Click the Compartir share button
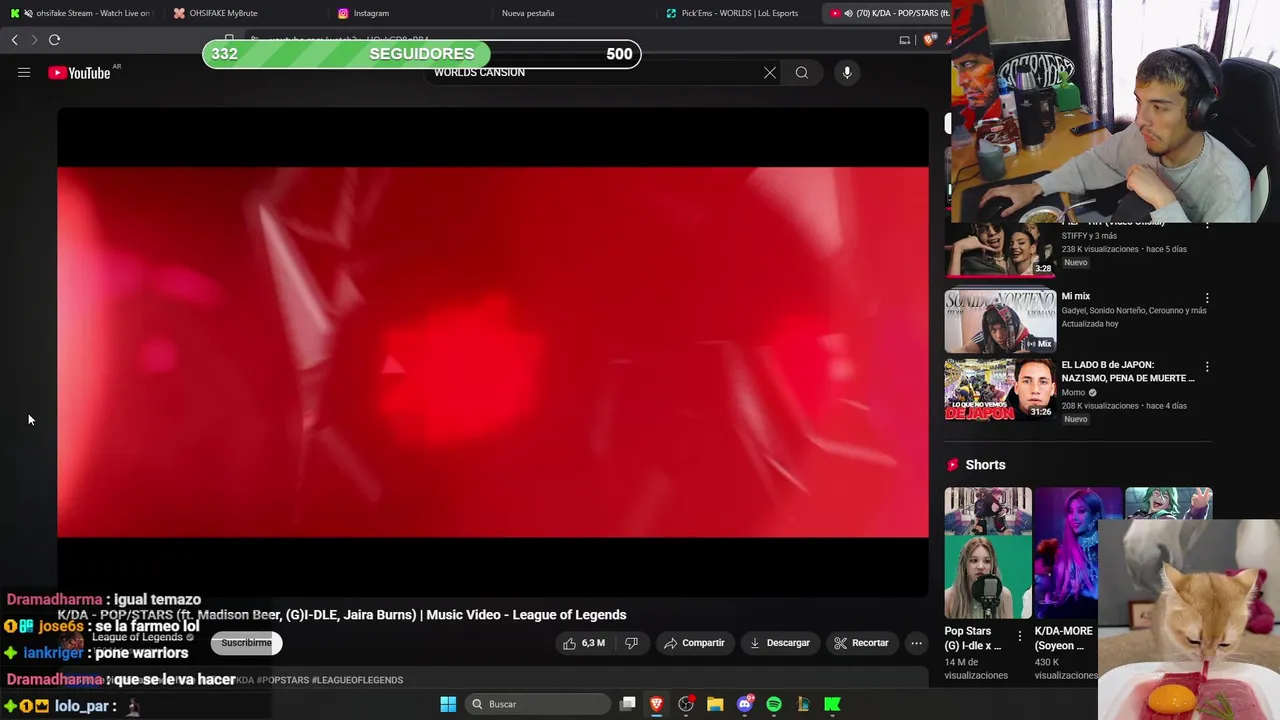The width and height of the screenshot is (1280, 720). pos(694,643)
